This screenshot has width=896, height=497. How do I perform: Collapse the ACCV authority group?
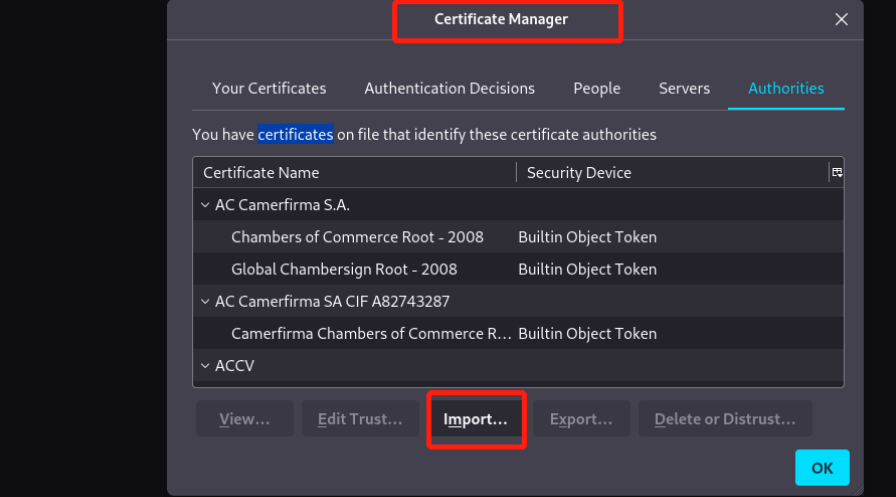tap(205, 366)
